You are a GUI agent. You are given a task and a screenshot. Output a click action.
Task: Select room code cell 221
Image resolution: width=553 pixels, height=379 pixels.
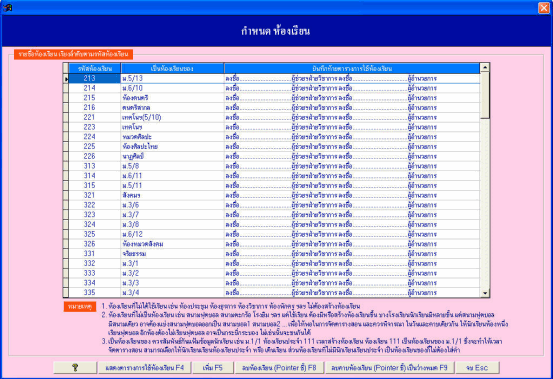[95, 117]
